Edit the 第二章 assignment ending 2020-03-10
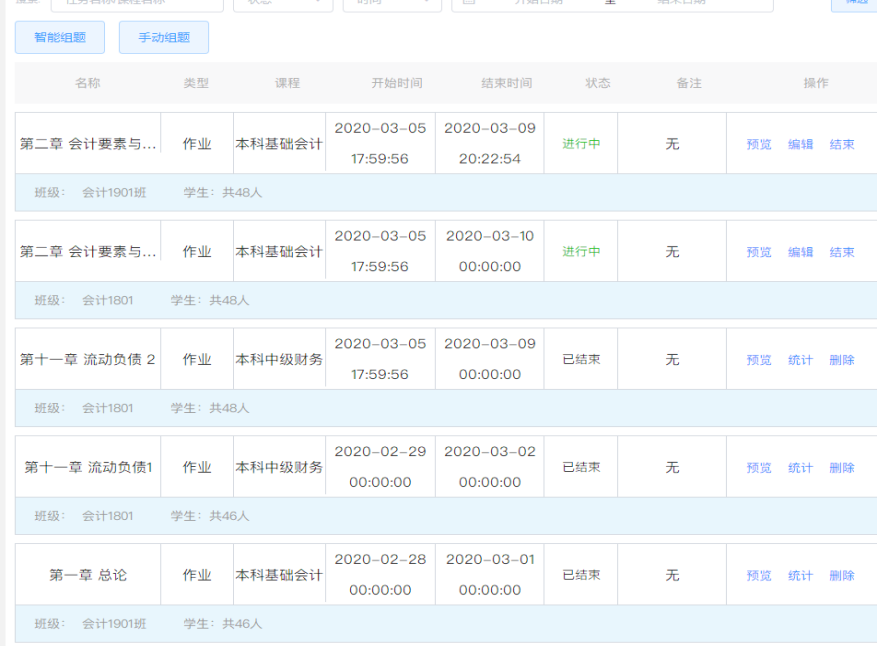 (x=800, y=252)
